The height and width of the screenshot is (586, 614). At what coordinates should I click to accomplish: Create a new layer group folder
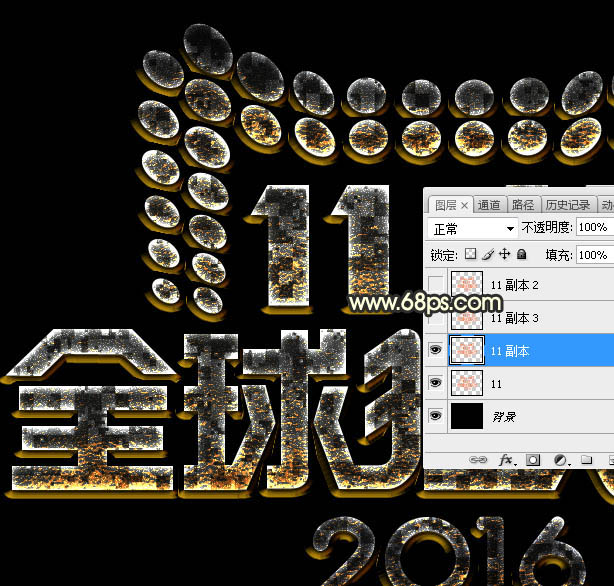pyautogui.click(x=586, y=459)
